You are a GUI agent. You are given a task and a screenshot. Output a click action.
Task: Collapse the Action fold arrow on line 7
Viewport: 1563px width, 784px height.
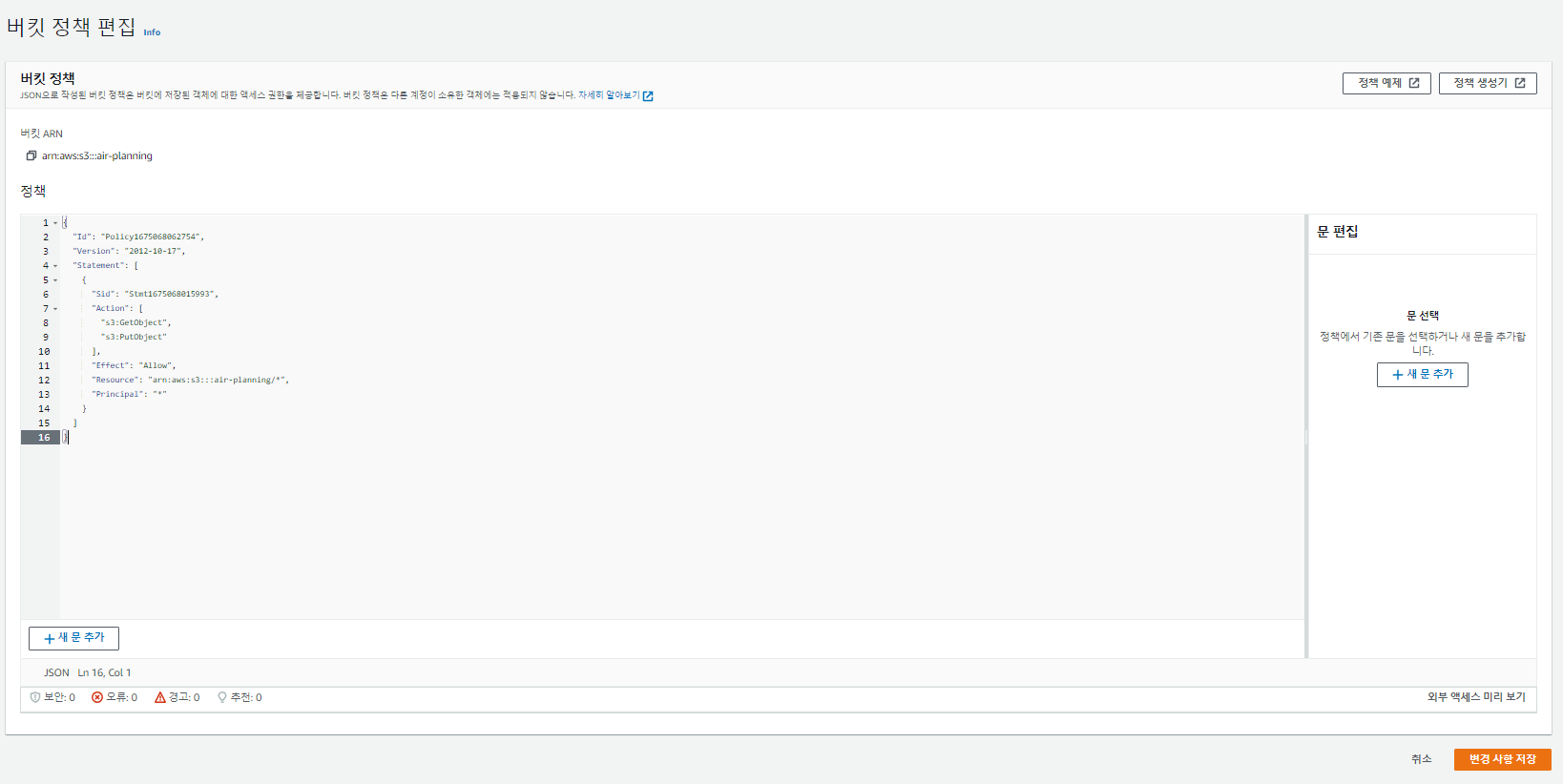tap(55, 309)
